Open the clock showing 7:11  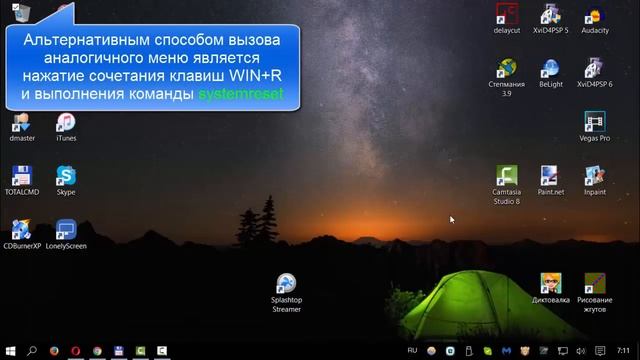tap(623, 350)
